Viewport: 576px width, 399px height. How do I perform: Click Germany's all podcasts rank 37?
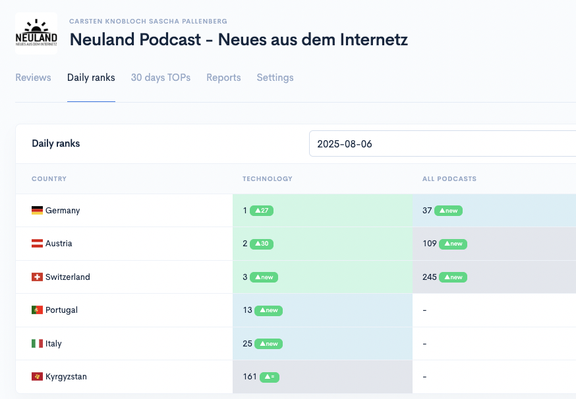[427, 211]
